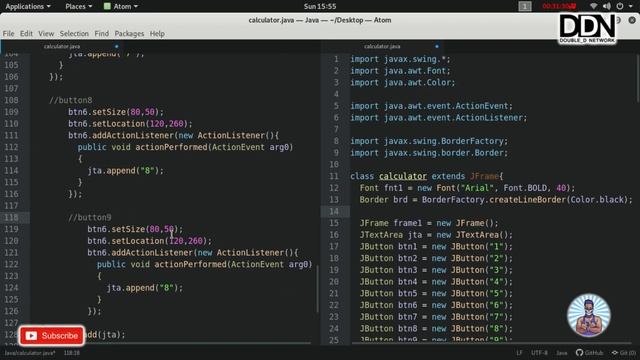Click 'import javax.swing.border.Border;' line
The image size is (640, 360).
click(x=429, y=153)
